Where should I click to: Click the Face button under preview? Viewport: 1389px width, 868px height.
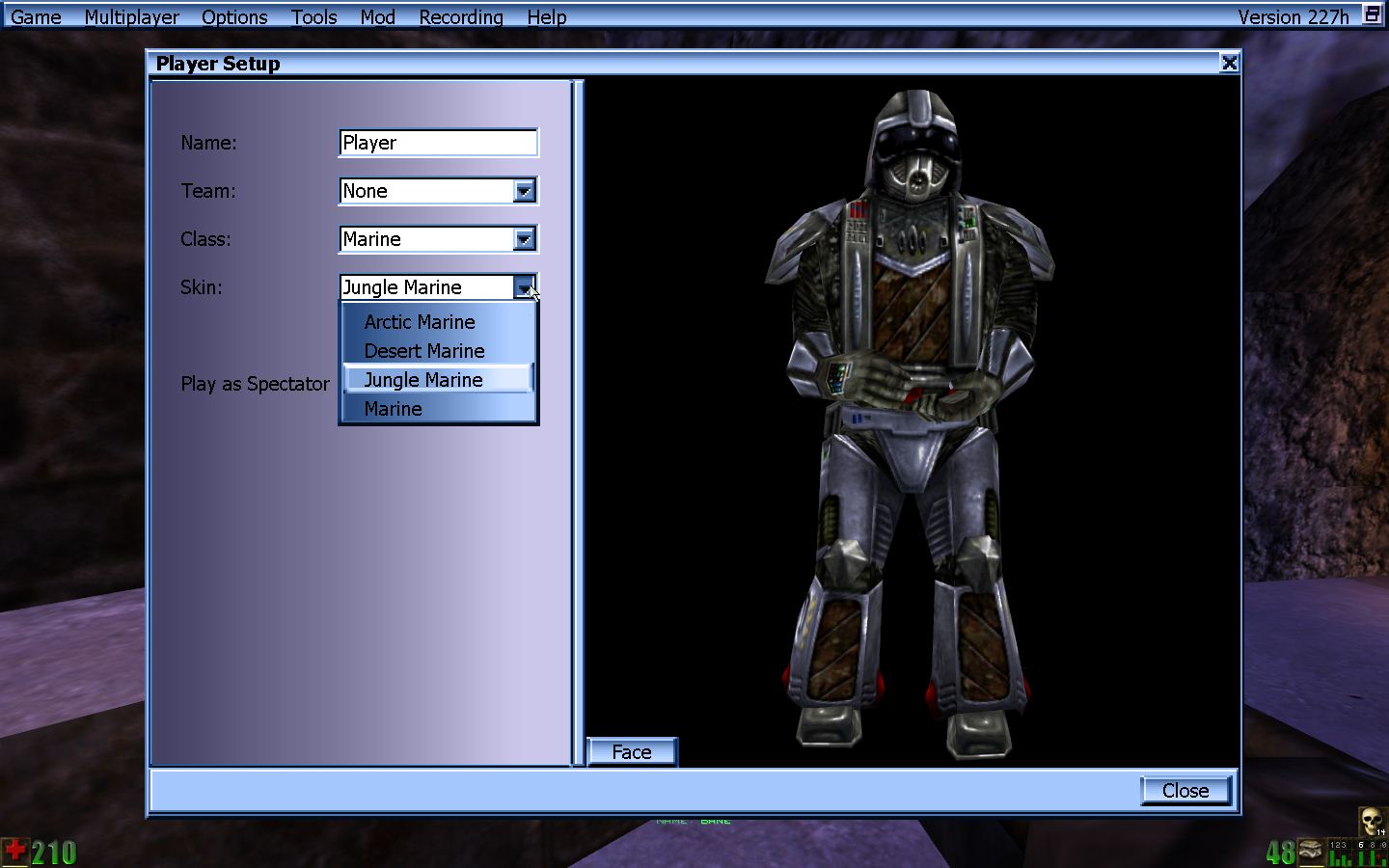pos(632,752)
